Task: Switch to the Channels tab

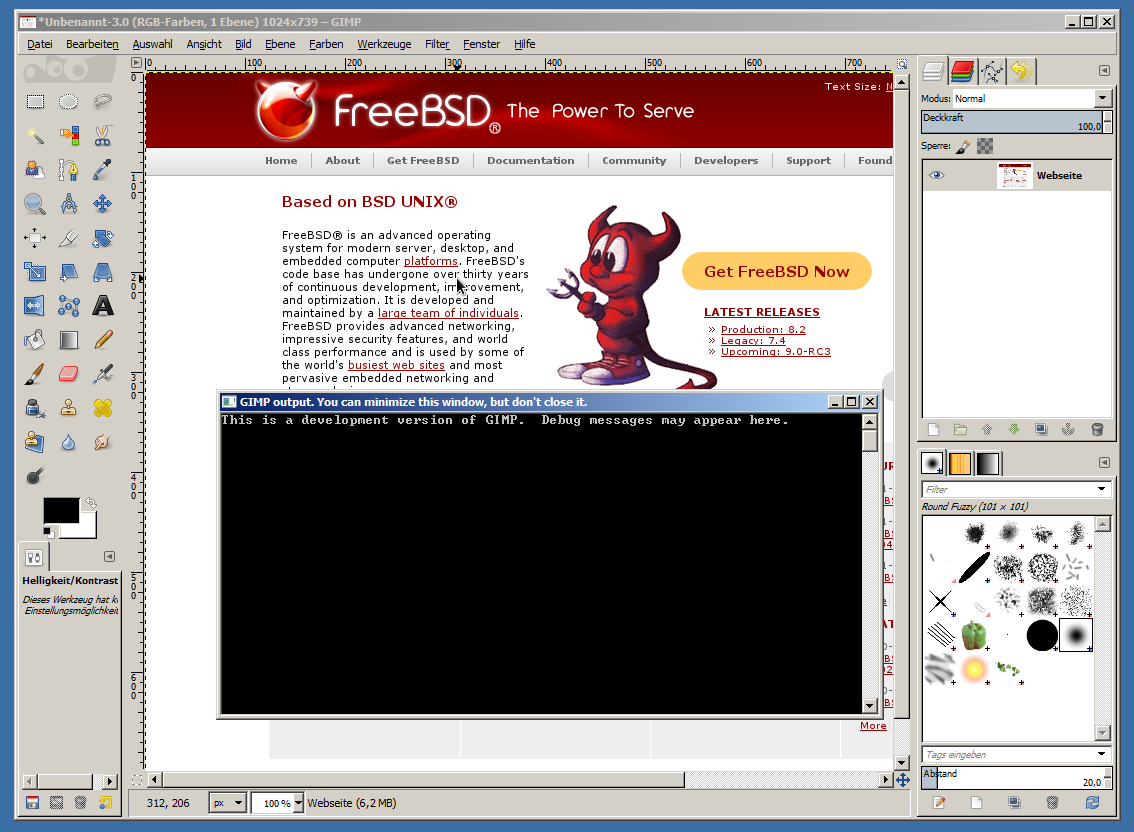Action: 963,71
